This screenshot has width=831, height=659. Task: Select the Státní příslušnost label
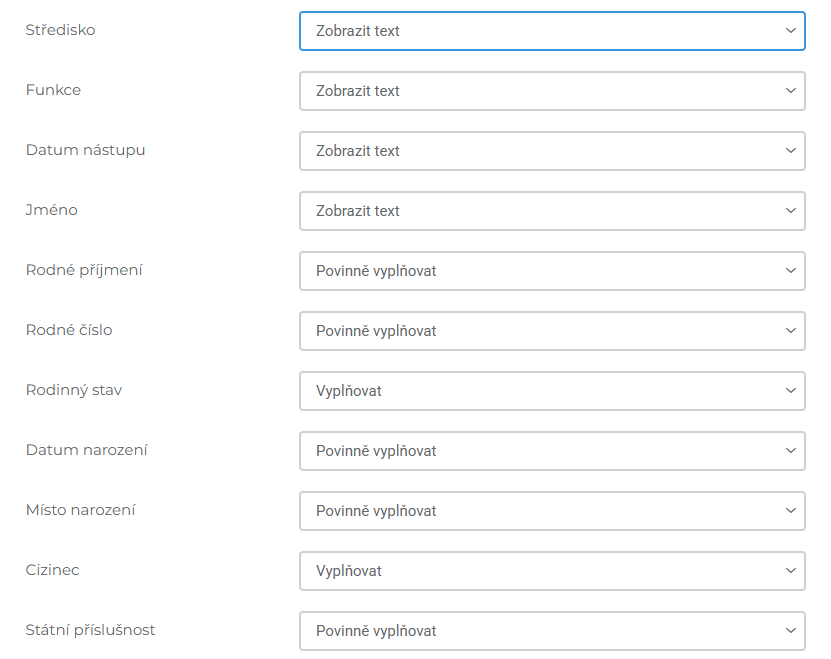90,630
